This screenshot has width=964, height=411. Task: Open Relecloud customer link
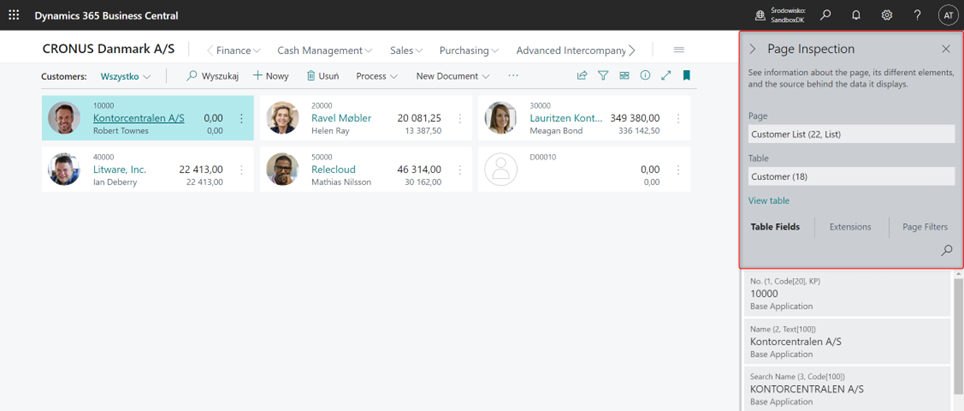point(333,169)
